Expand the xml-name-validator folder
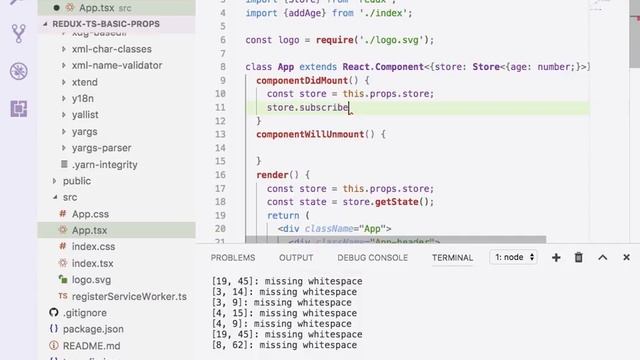Screen dimensions: 640x360 coord(64,65)
